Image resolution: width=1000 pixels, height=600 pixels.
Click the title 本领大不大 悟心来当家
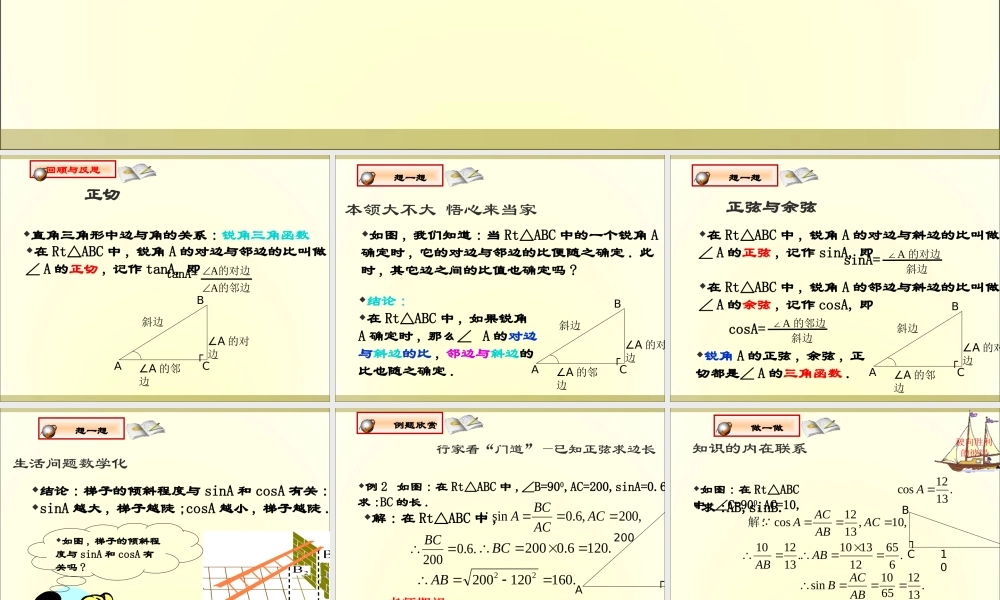click(441, 209)
